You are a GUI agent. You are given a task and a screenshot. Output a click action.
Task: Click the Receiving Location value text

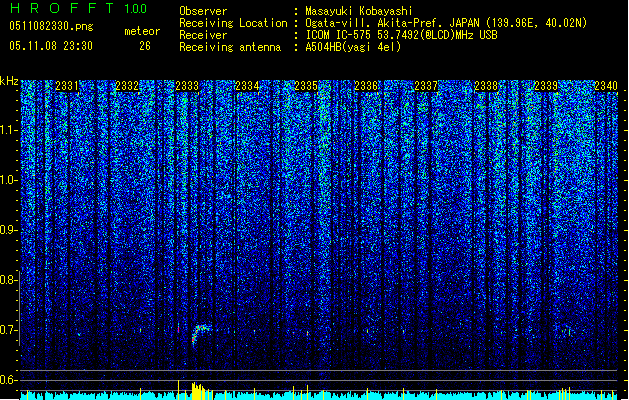pyautogui.click(x=446, y=23)
